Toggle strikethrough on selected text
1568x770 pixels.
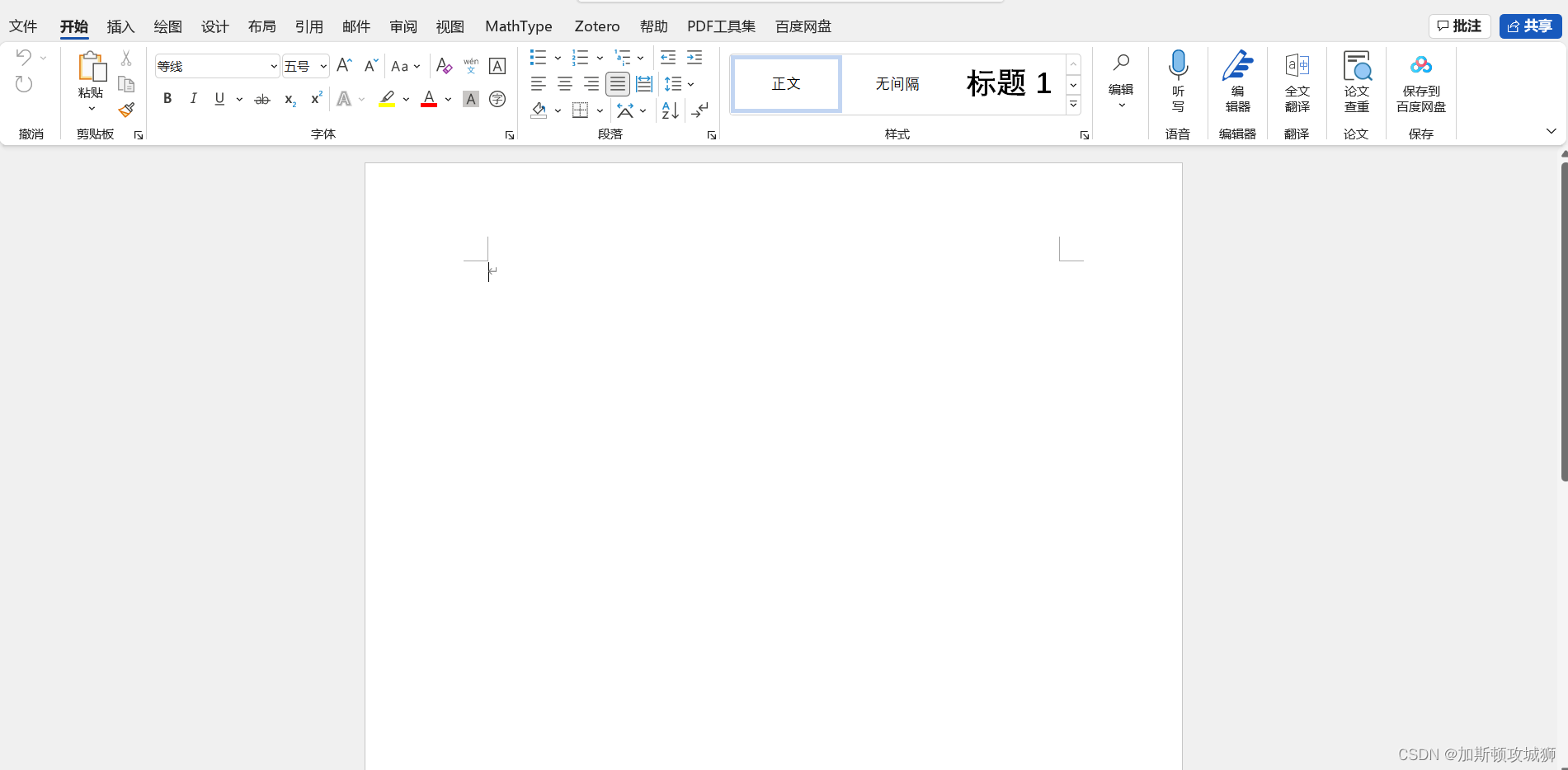coord(261,98)
